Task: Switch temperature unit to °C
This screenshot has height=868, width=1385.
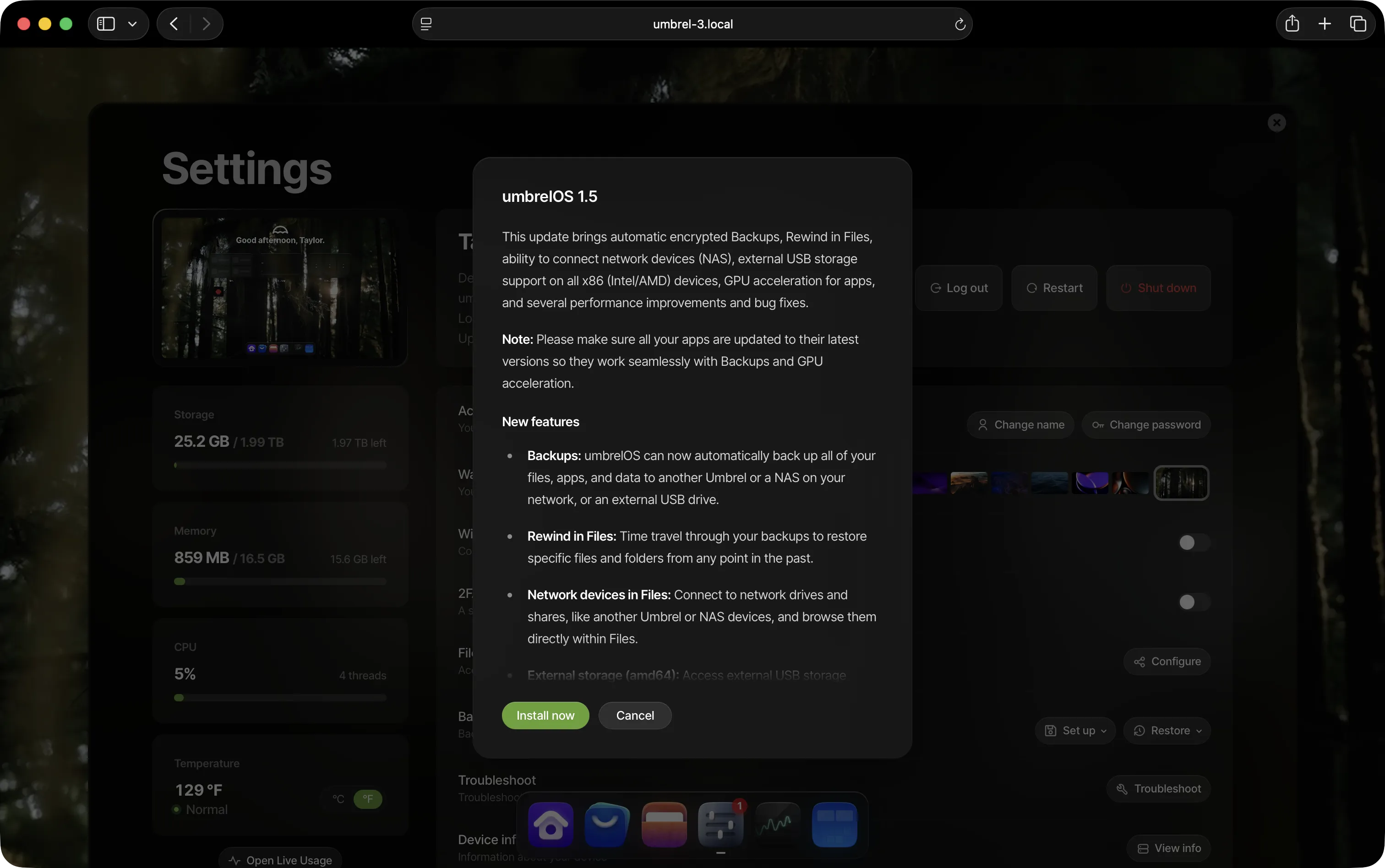Action: click(x=338, y=798)
